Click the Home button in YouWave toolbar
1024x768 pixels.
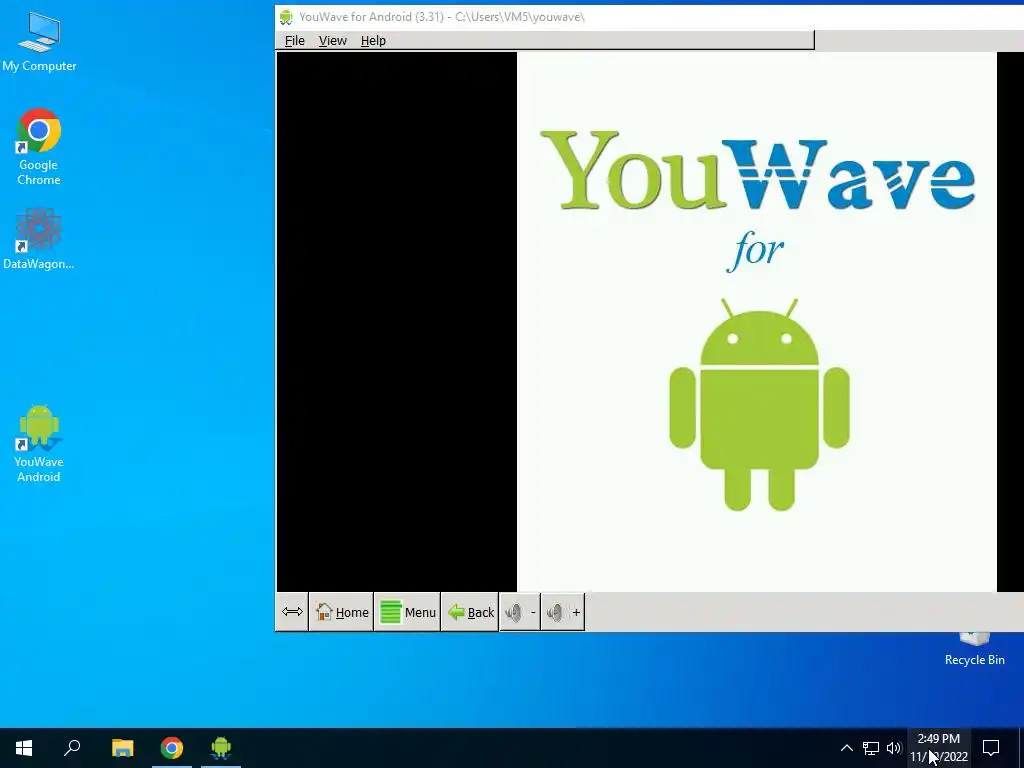pyautogui.click(x=342, y=612)
